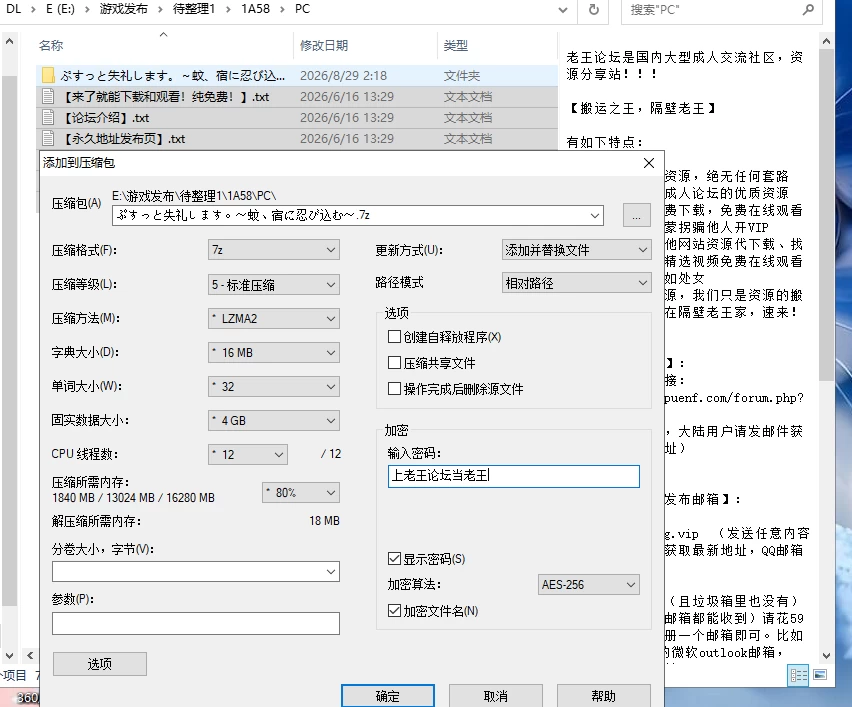Select folder icon of ぷすっと失礼します row
852x707 pixels.
point(48,75)
